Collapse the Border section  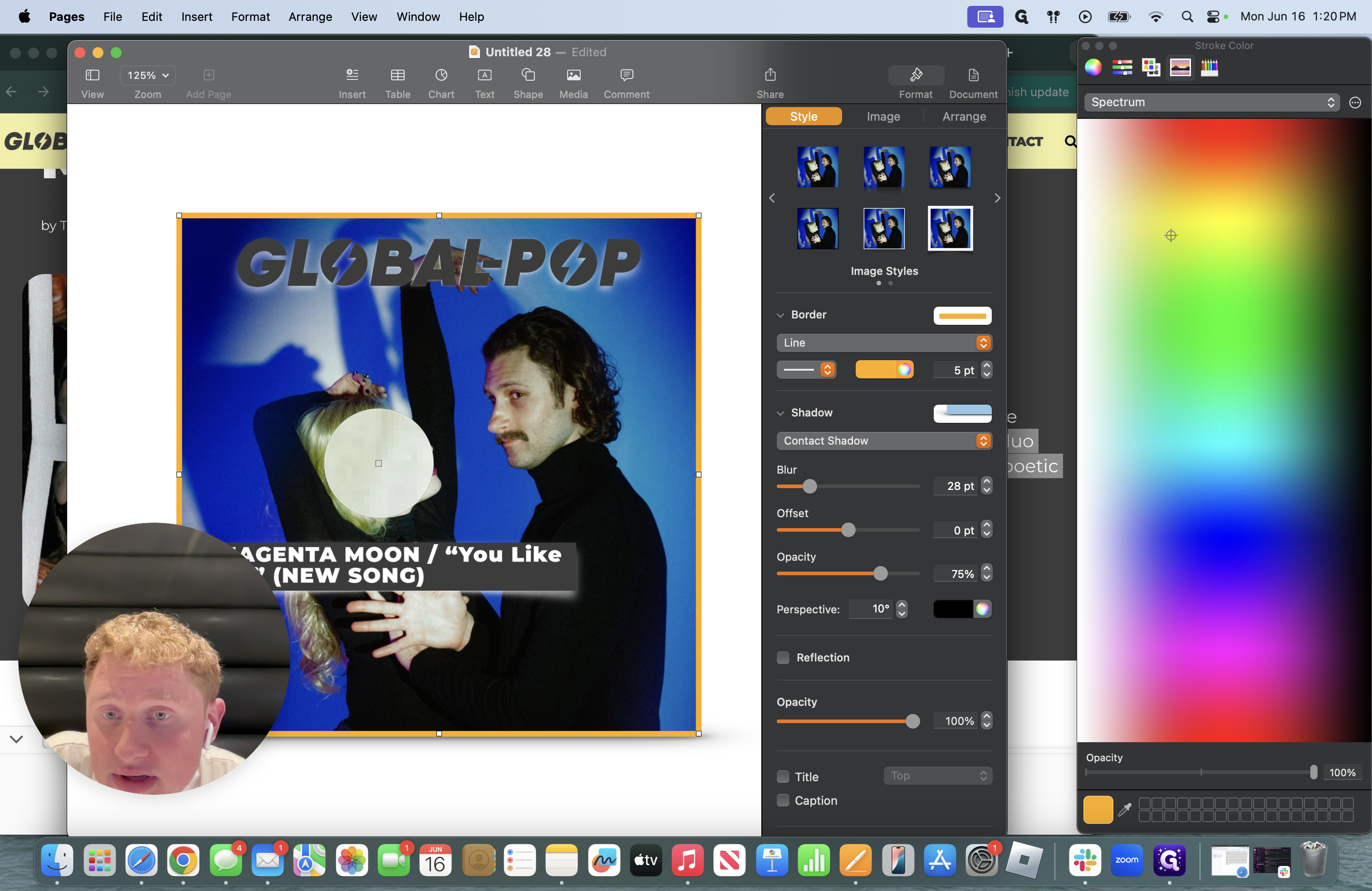point(780,315)
